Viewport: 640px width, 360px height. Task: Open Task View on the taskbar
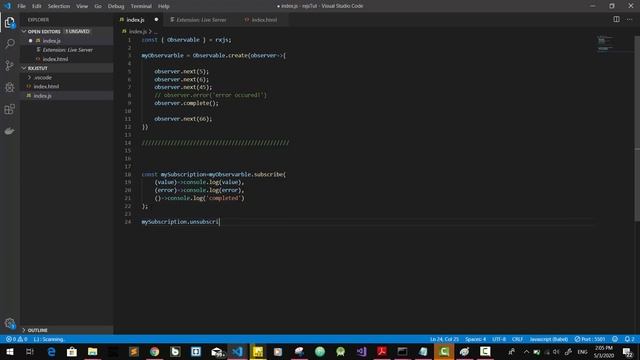click(30, 351)
